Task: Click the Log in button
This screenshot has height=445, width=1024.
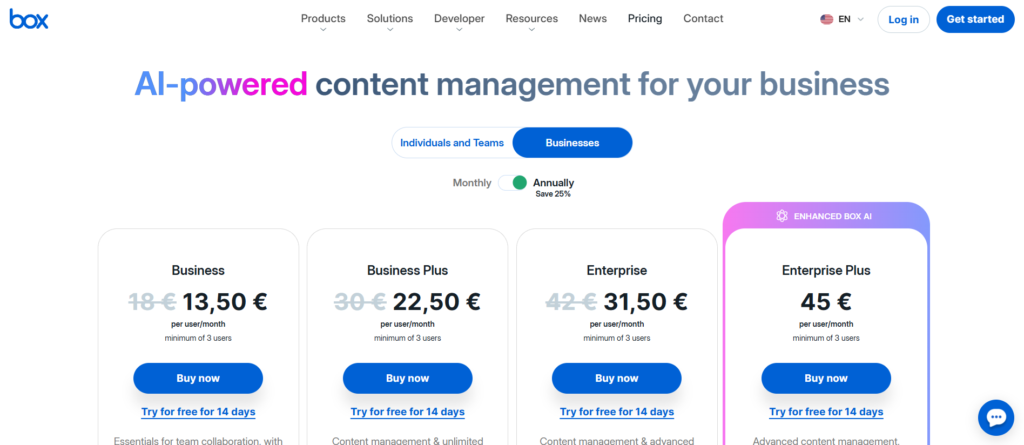Action: pyautogui.click(x=903, y=19)
